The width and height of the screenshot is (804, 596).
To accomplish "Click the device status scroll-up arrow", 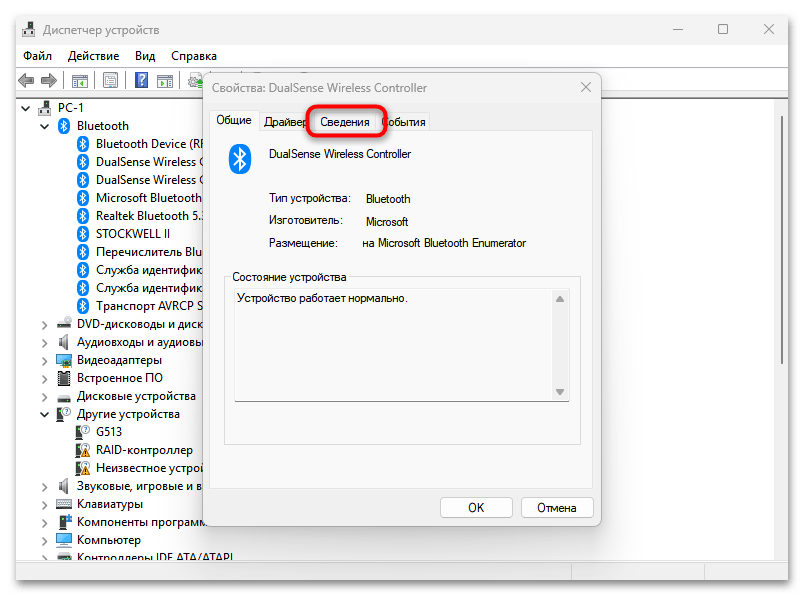I will point(560,299).
